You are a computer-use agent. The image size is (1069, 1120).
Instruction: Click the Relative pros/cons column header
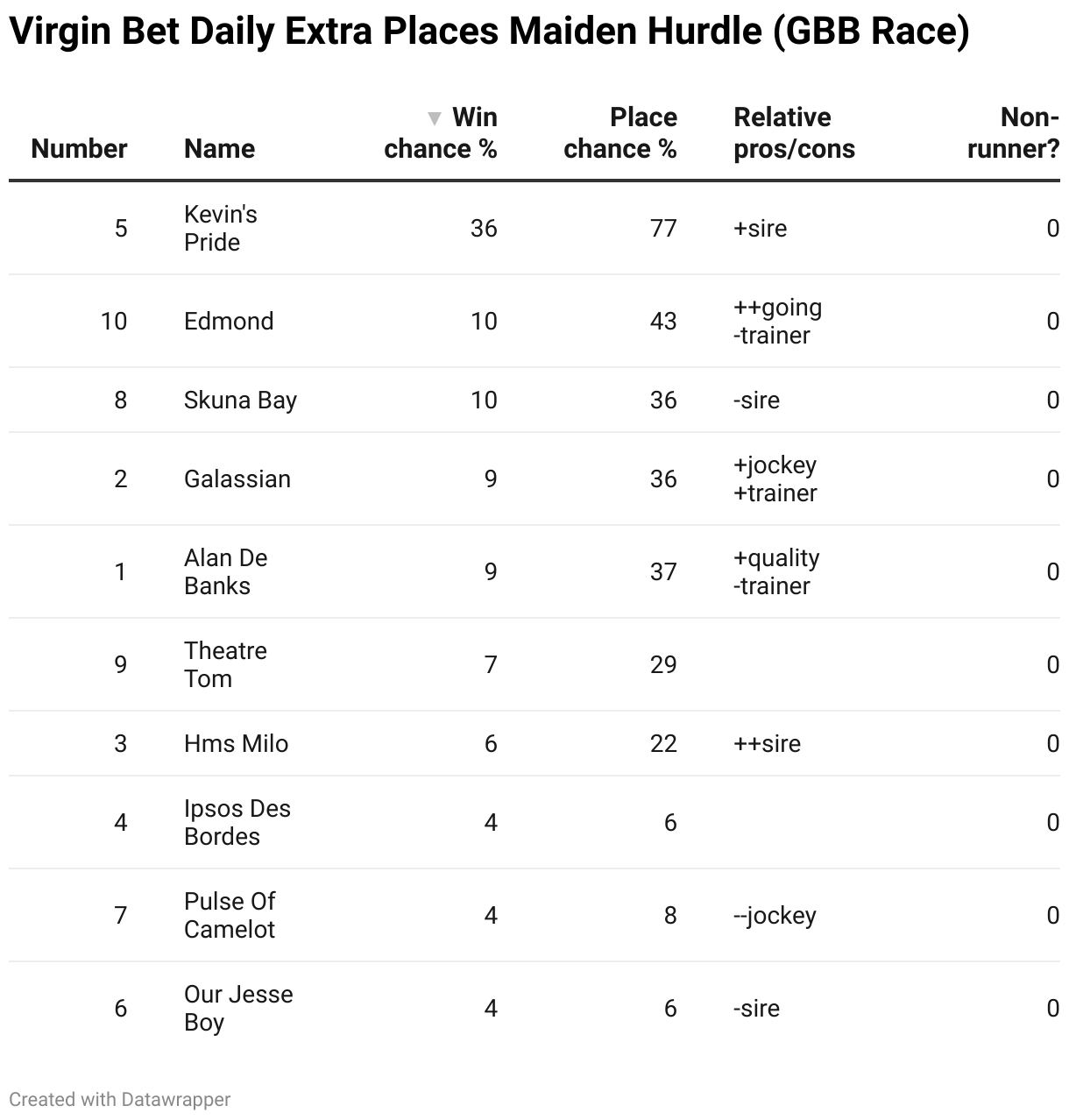[794, 133]
